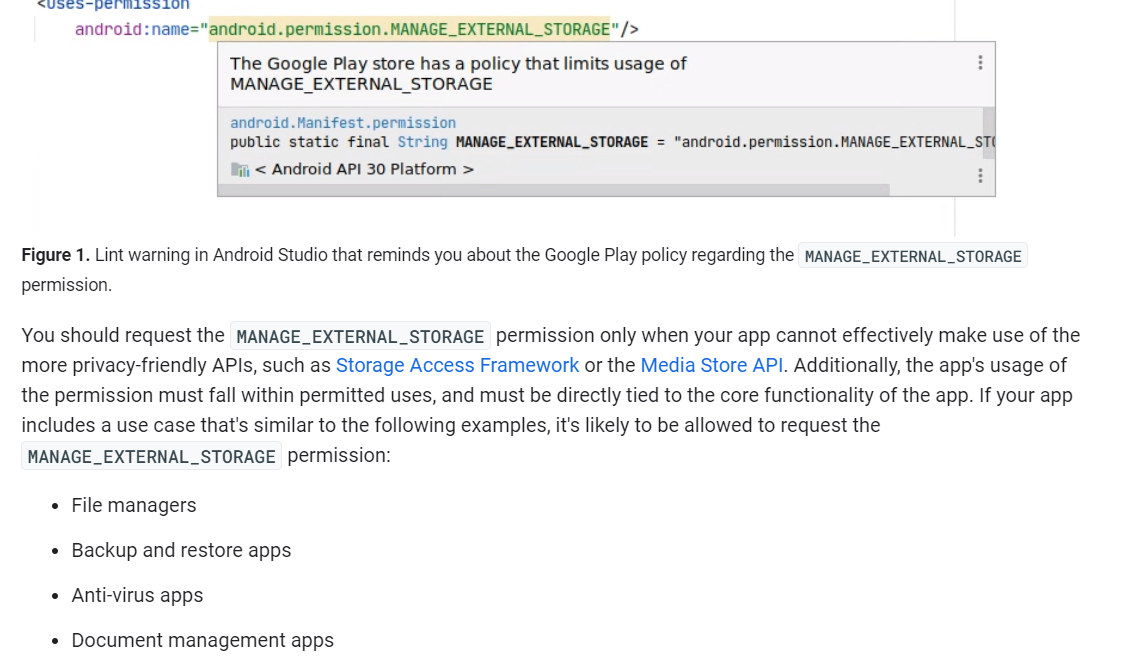Open the overflow menu near the platform row
1125x660 pixels.
coord(980,174)
